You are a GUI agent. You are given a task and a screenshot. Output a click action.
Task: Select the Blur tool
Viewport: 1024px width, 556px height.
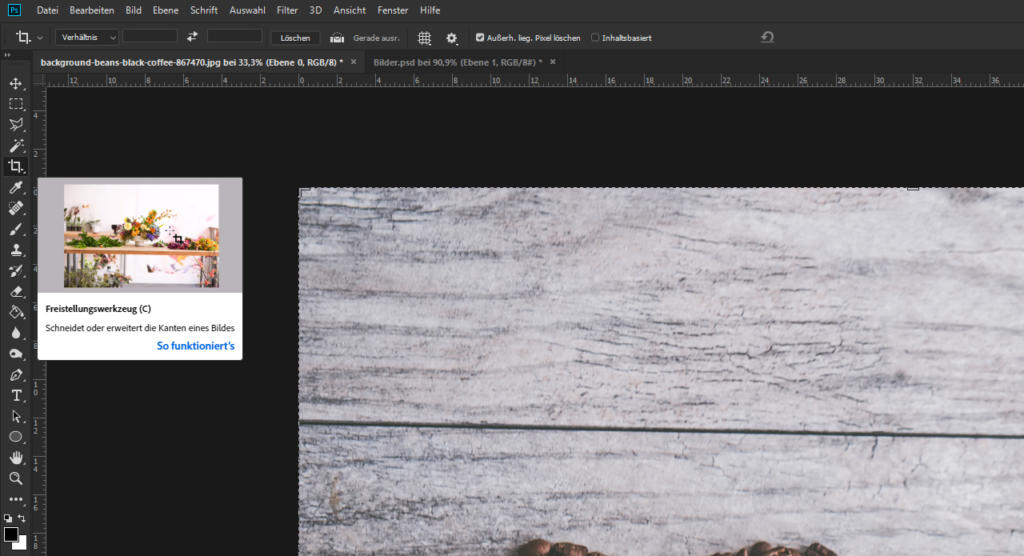click(16, 333)
